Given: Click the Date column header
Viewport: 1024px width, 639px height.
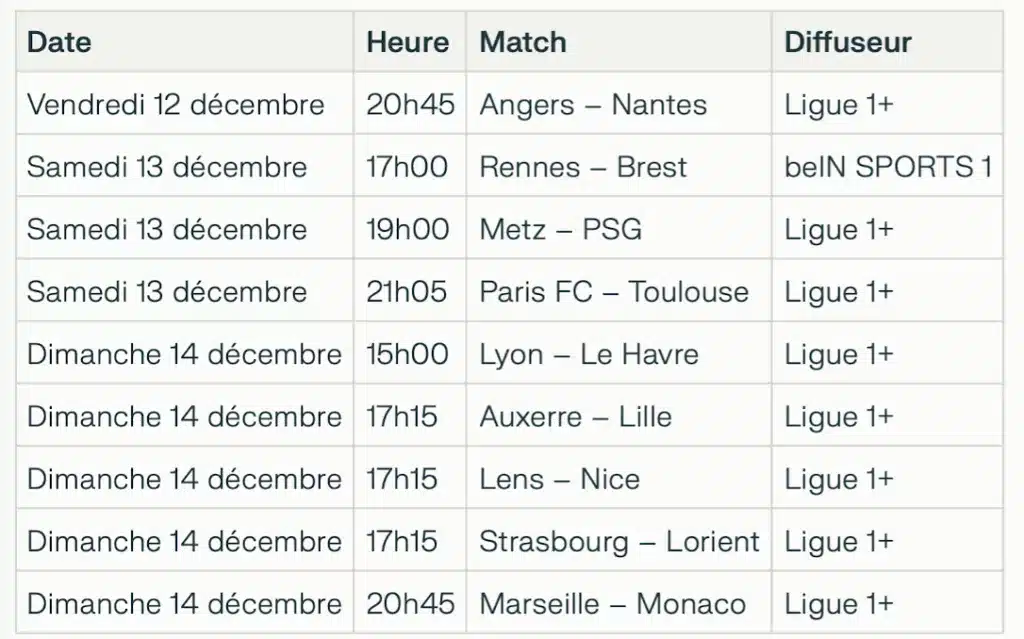Looking at the screenshot, I should pyautogui.click(x=59, y=42).
